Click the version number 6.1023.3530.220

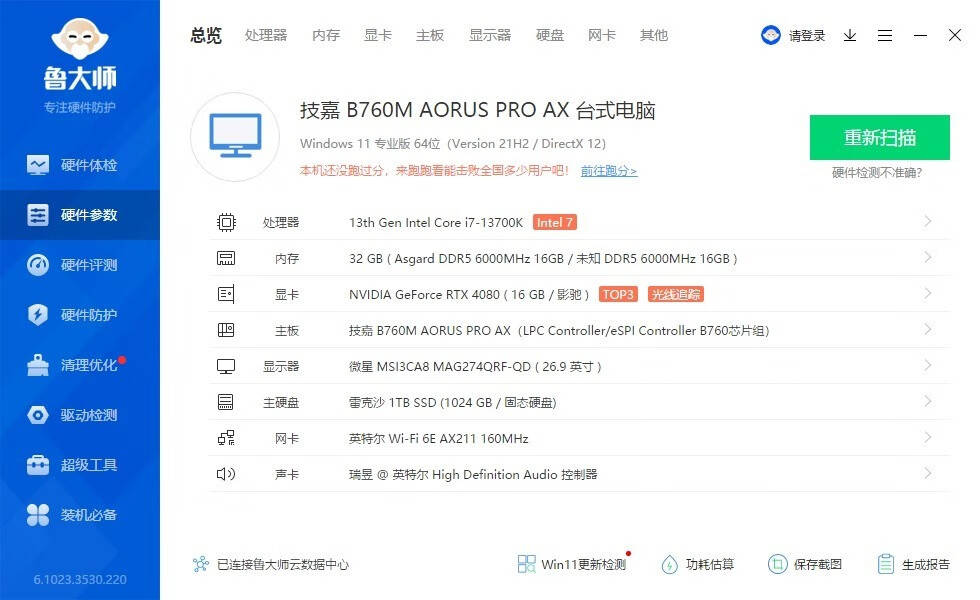click(80, 580)
